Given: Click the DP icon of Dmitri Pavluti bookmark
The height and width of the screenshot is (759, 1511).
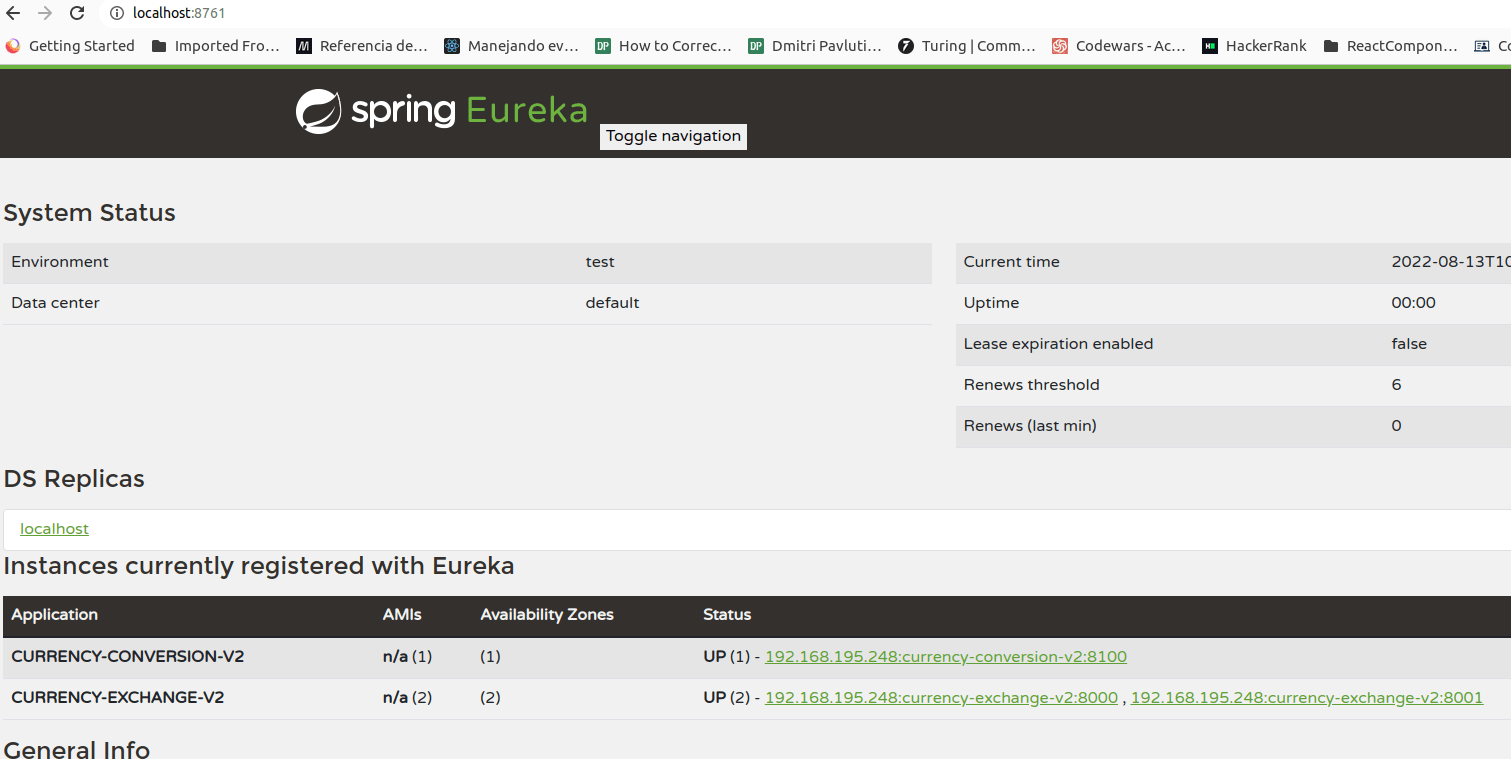Looking at the screenshot, I should [x=756, y=46].
